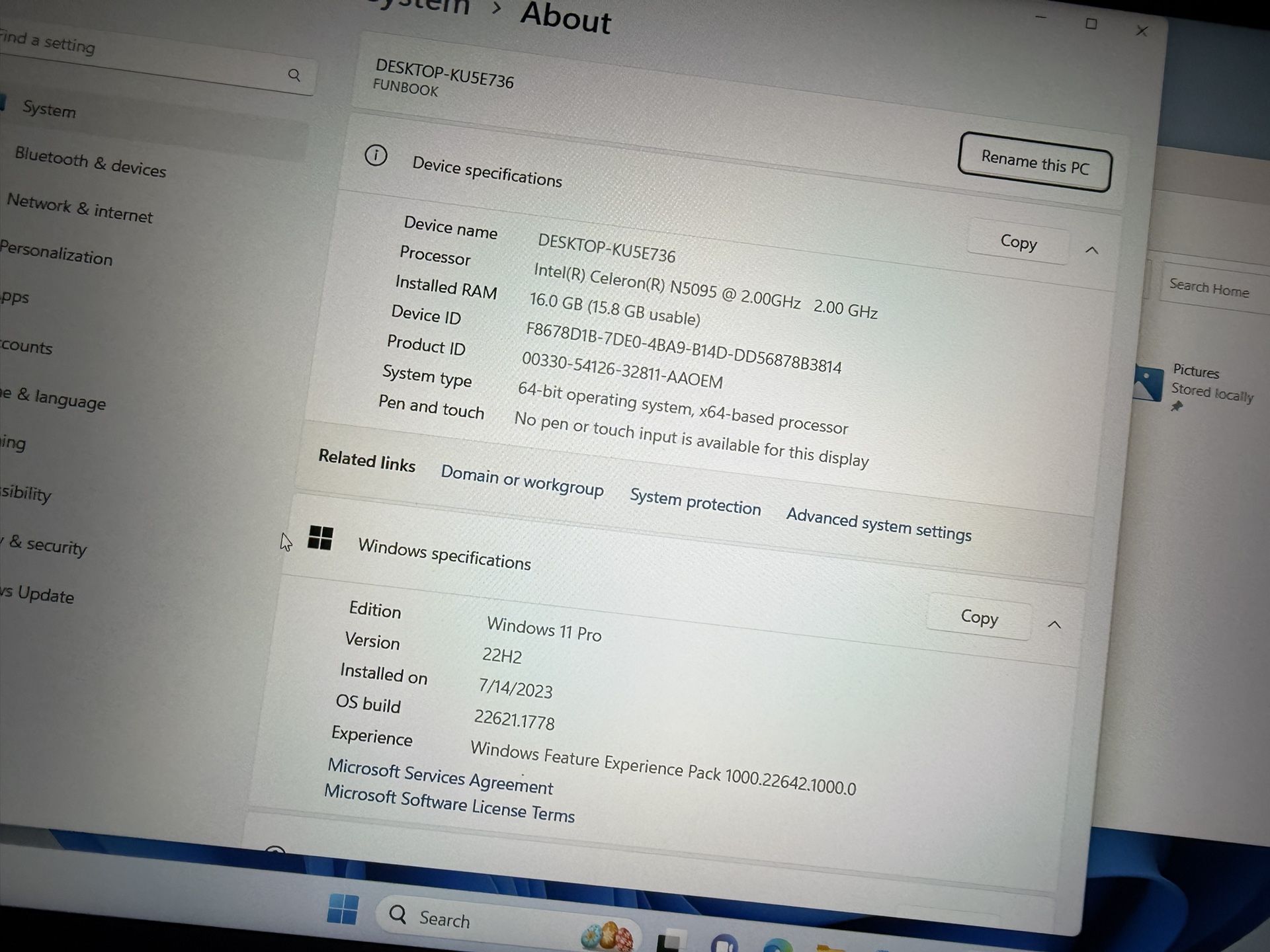Open the Domain or workgroup link
Image resolution: width=1270 pixels, height=952 pixels.
pos(522,481)
